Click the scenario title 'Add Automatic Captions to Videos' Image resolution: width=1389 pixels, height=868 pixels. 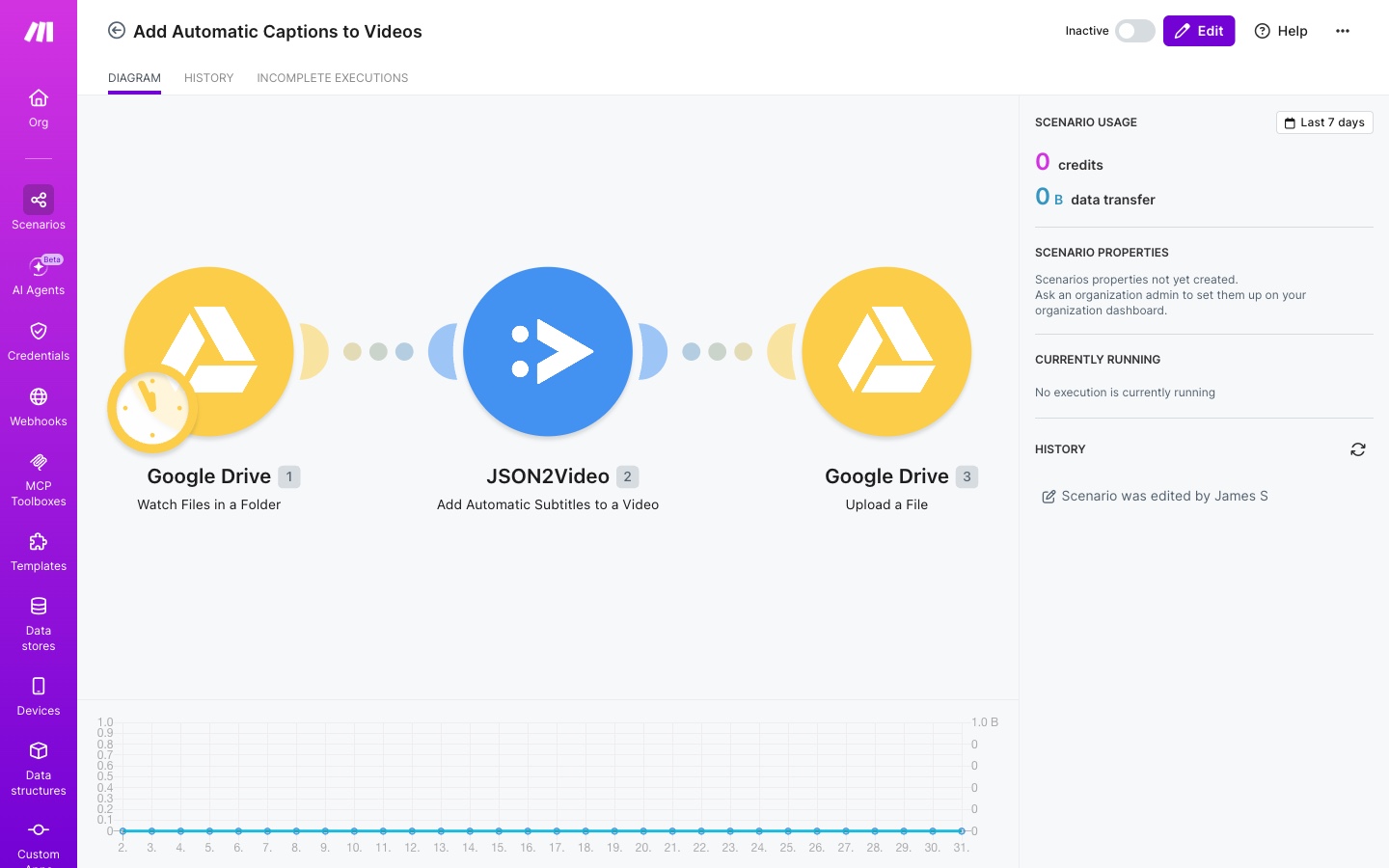click(x=278, y=32)
